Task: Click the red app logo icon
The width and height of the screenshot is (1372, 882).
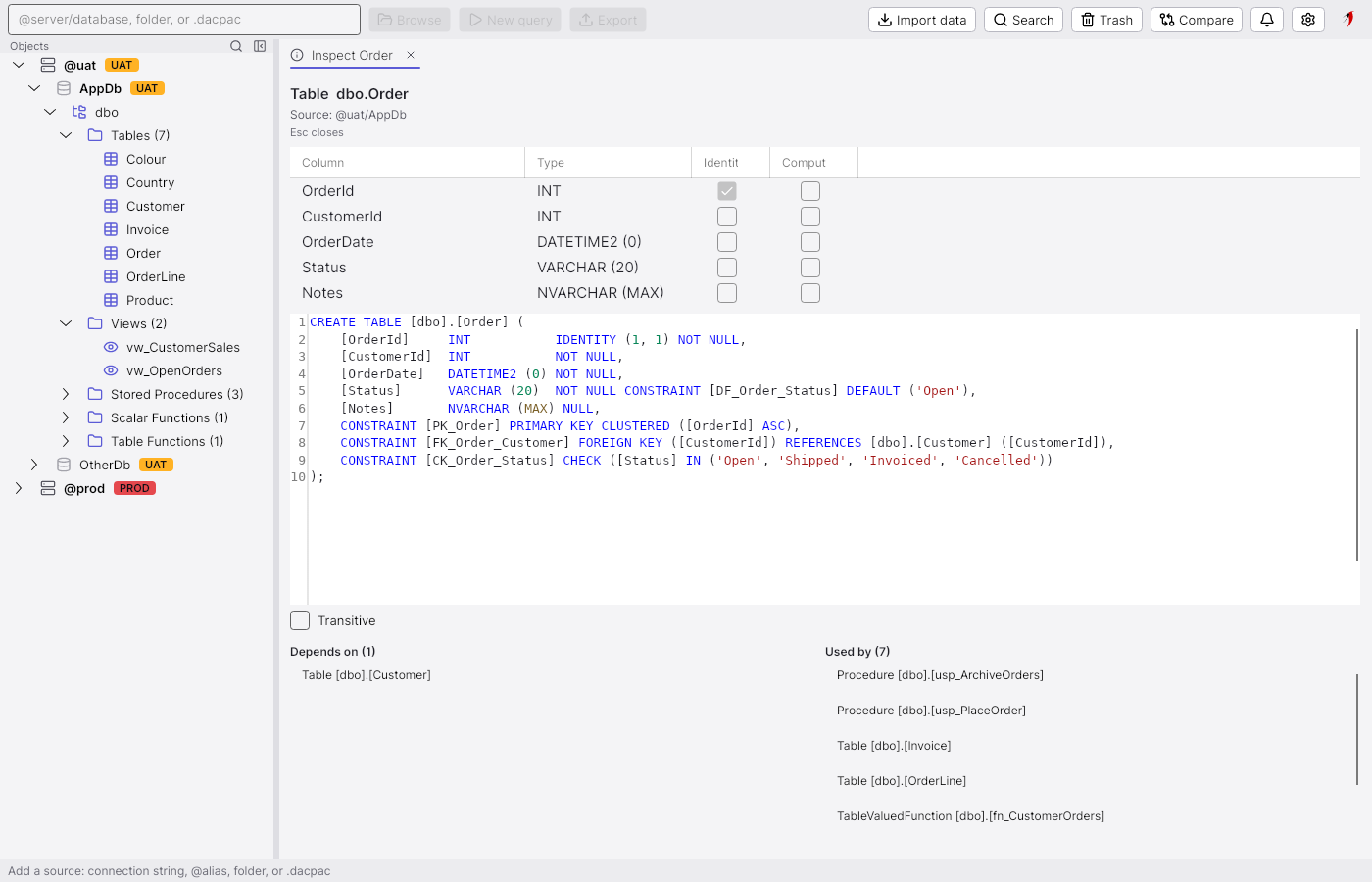Action: click(x=1349, y=19)
